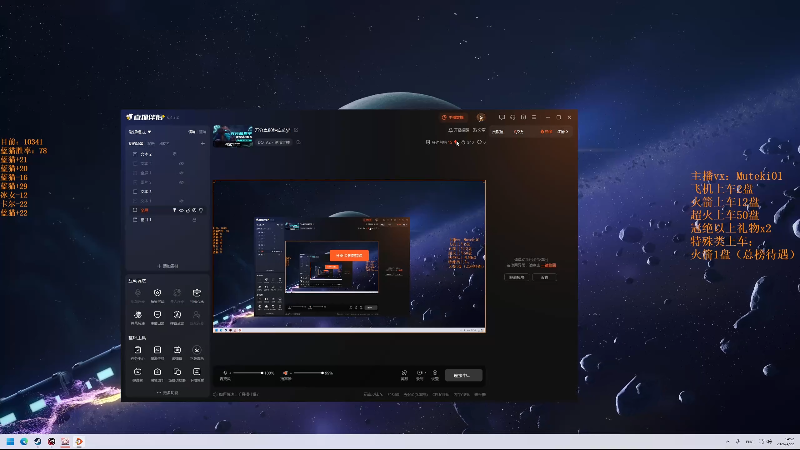Image resolution: width=800 pixels, height=450 pixels.
Task: Select the third tab above the source list
Action: point(164,144)
